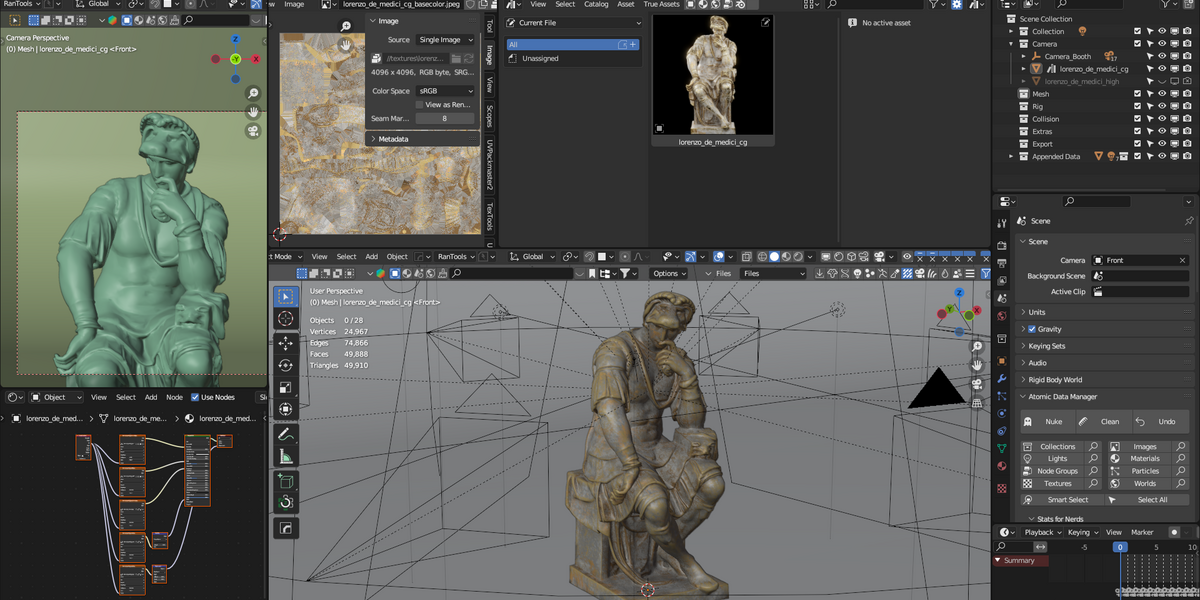Open the World properties tab icon
Viewport: 1200px width, 600px height.
pos(1002,316)
